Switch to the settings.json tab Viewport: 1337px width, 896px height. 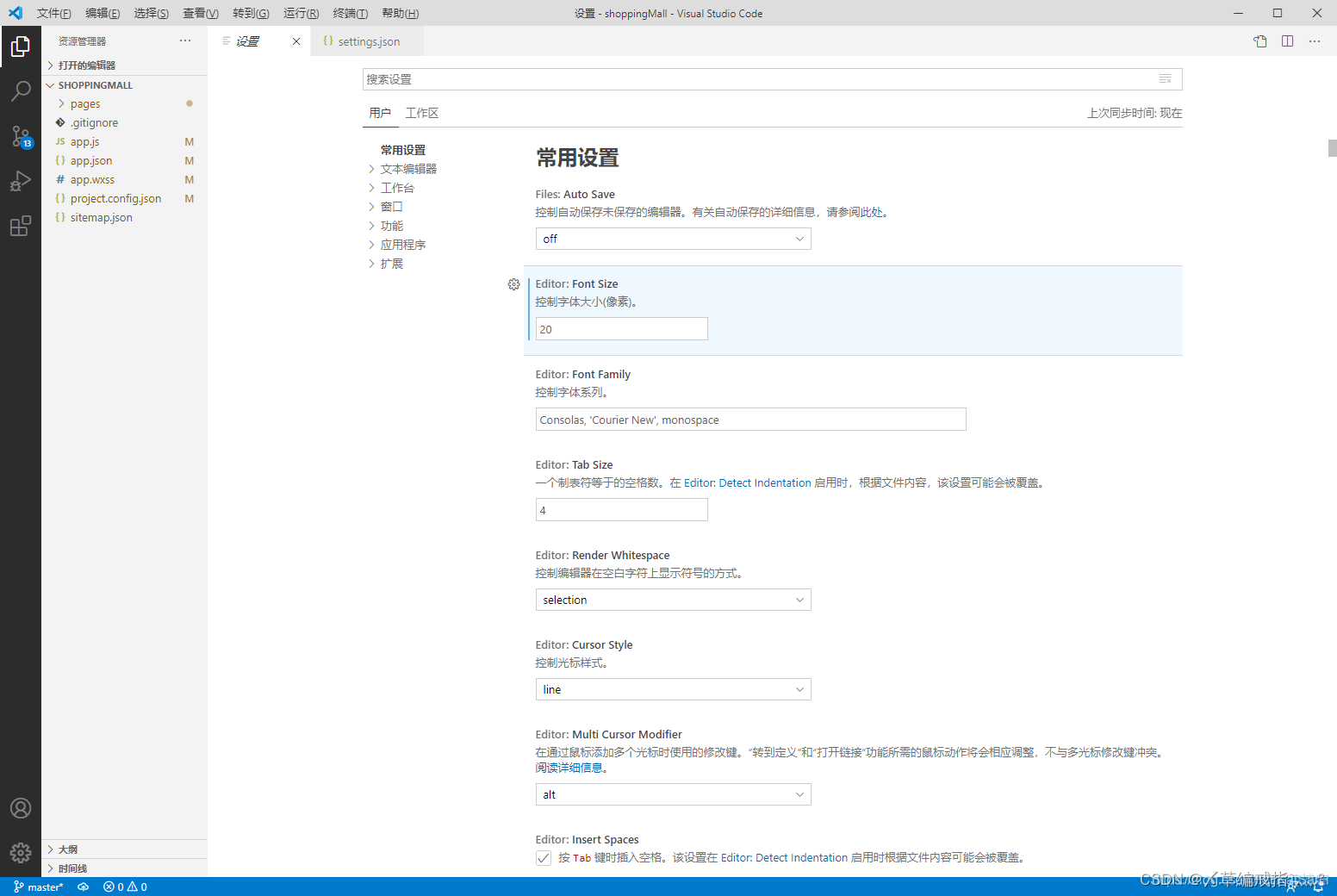(x=367, y=41)
